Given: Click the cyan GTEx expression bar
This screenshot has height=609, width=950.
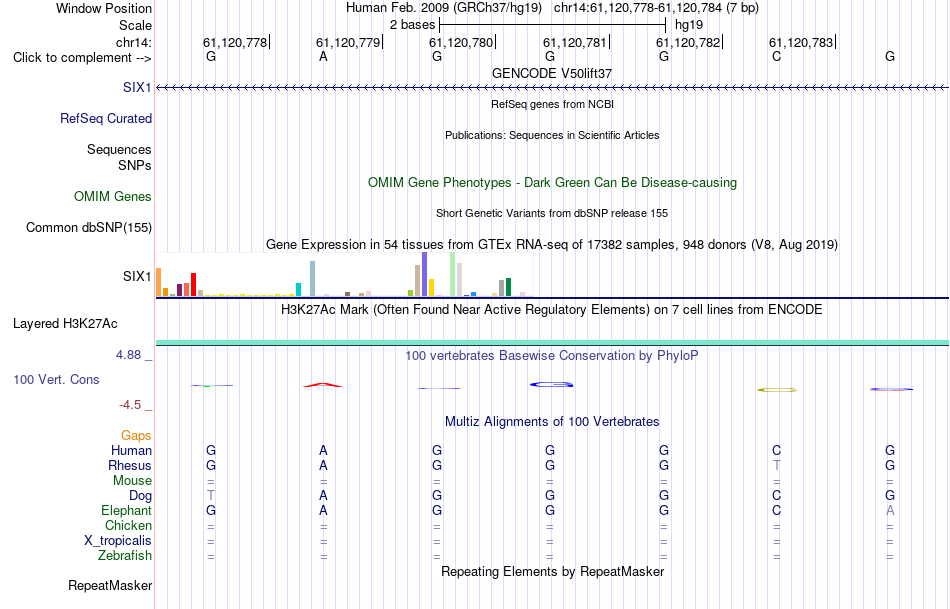Looking at the screenshot, I should 298,289.
